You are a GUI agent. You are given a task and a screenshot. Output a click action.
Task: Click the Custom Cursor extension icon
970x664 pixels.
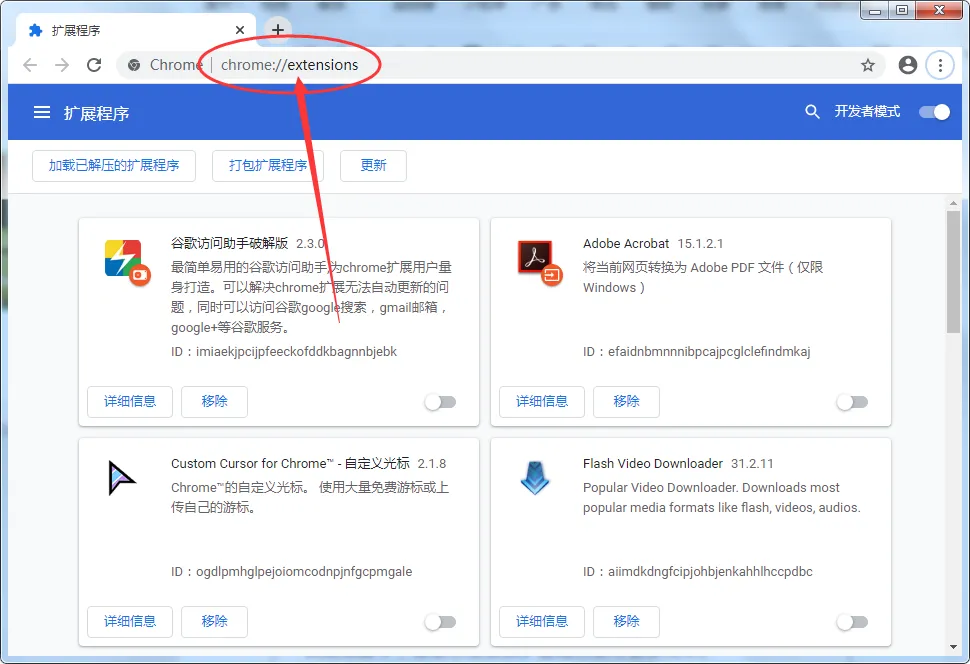point(121,478)
